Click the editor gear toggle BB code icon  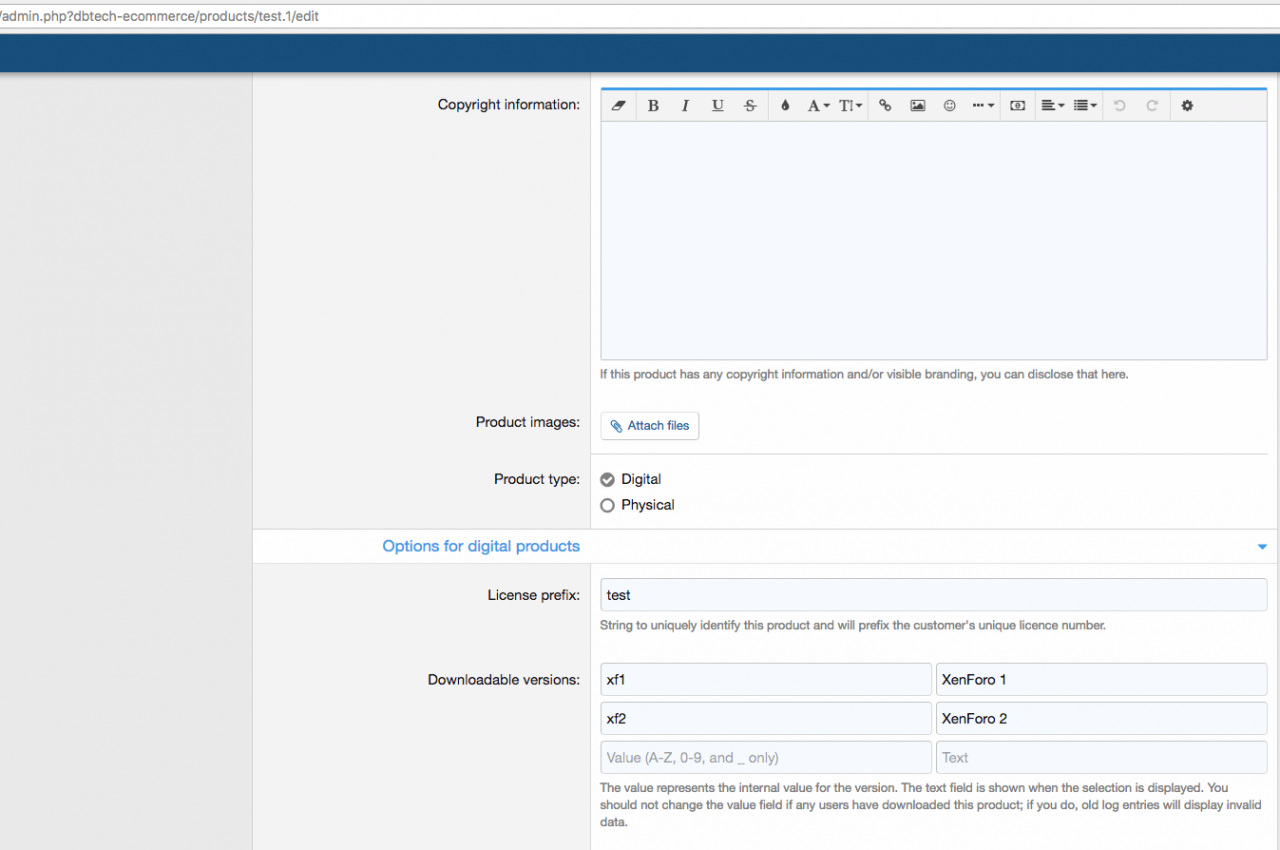coord(1187,106)
